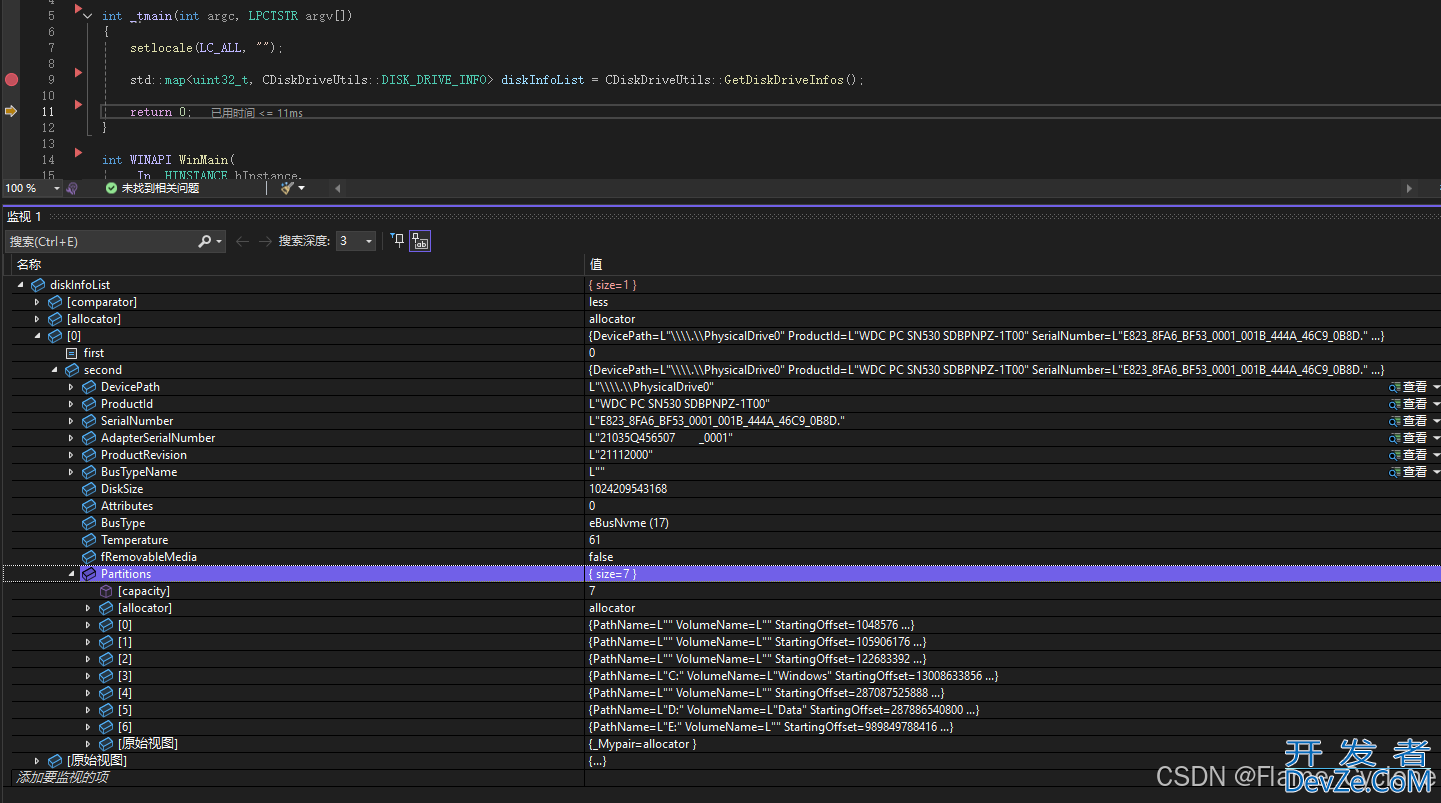
Task: Click the GetDiskDriveInfos call on line 9
Action: [794, 80]
